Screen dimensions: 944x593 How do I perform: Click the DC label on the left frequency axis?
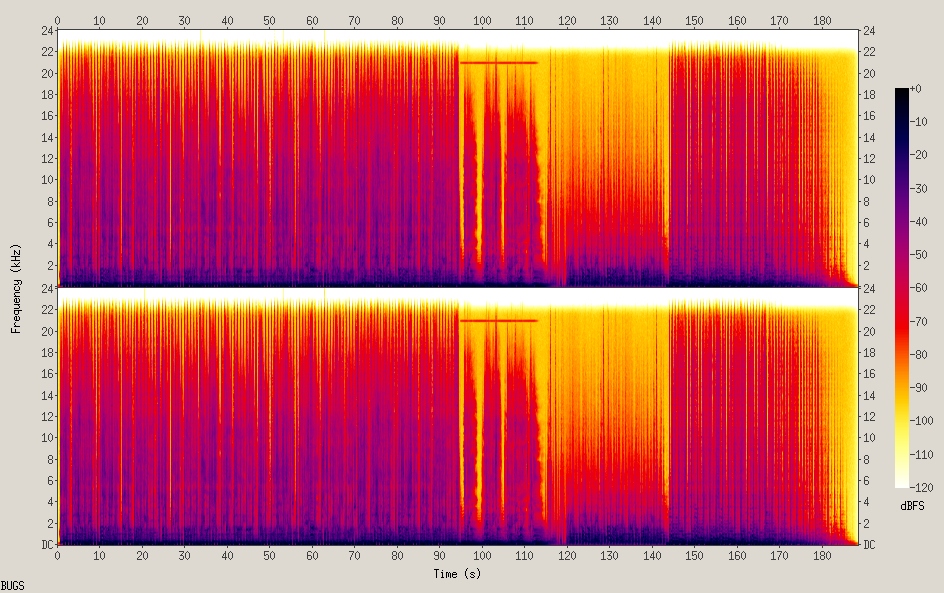tap(46, 545)
